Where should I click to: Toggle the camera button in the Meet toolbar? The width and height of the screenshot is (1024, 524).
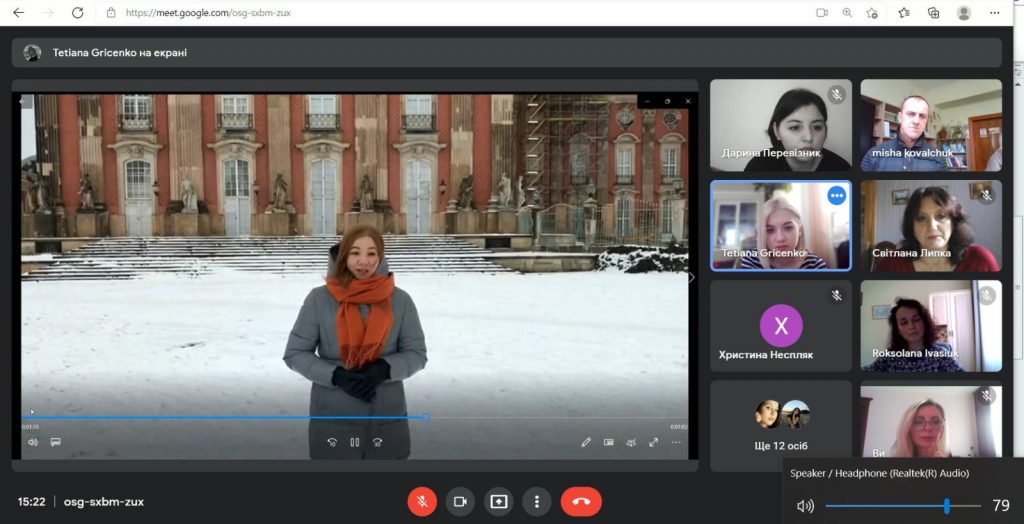click(x=460, y=502)
